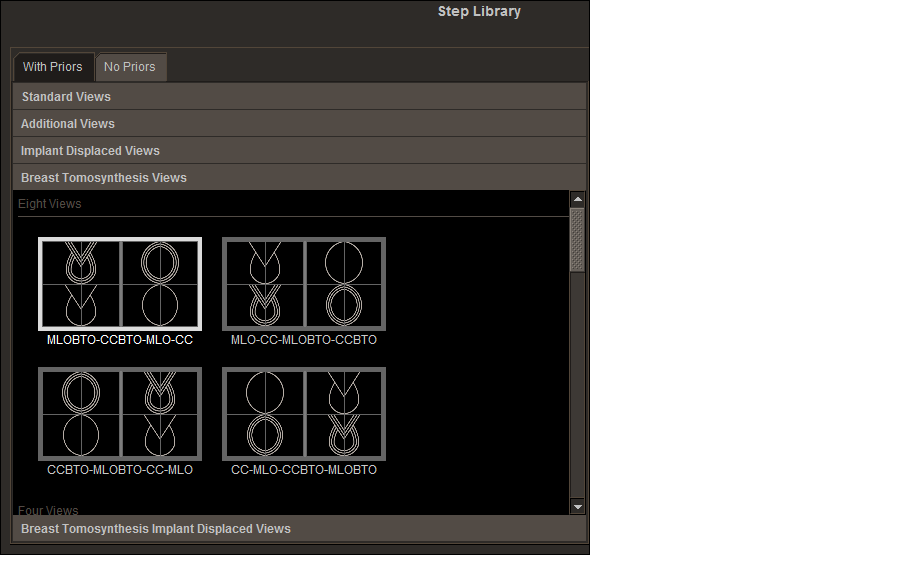Click the Eight Views group heading
Image resolution: width=900 pixels, height=565 pixels.
click(50, 204)
